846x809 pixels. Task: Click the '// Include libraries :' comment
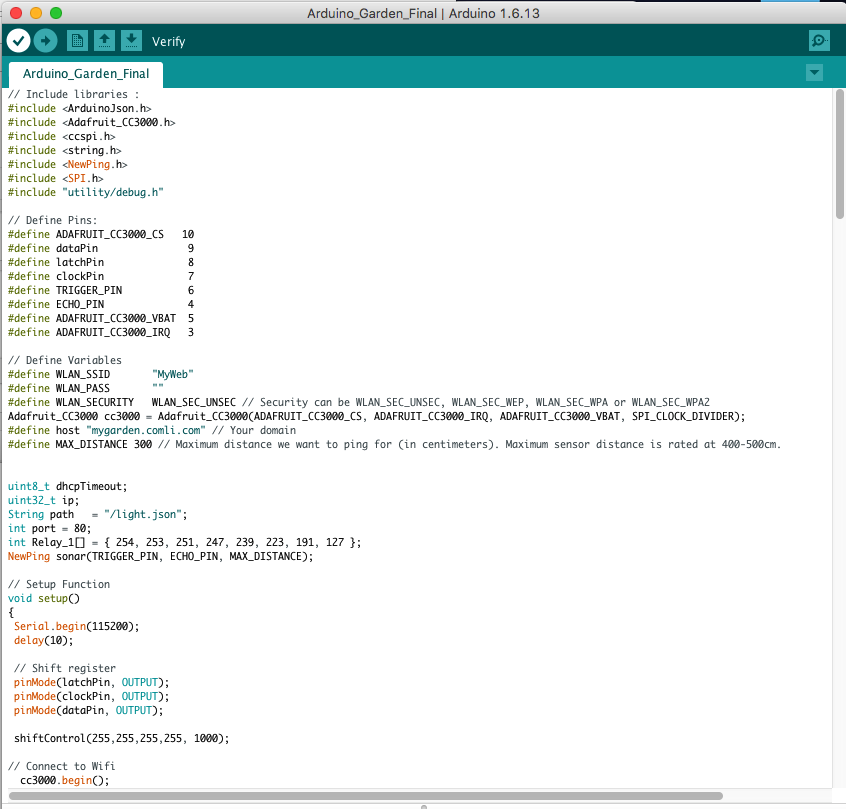[x=73, y=94]
